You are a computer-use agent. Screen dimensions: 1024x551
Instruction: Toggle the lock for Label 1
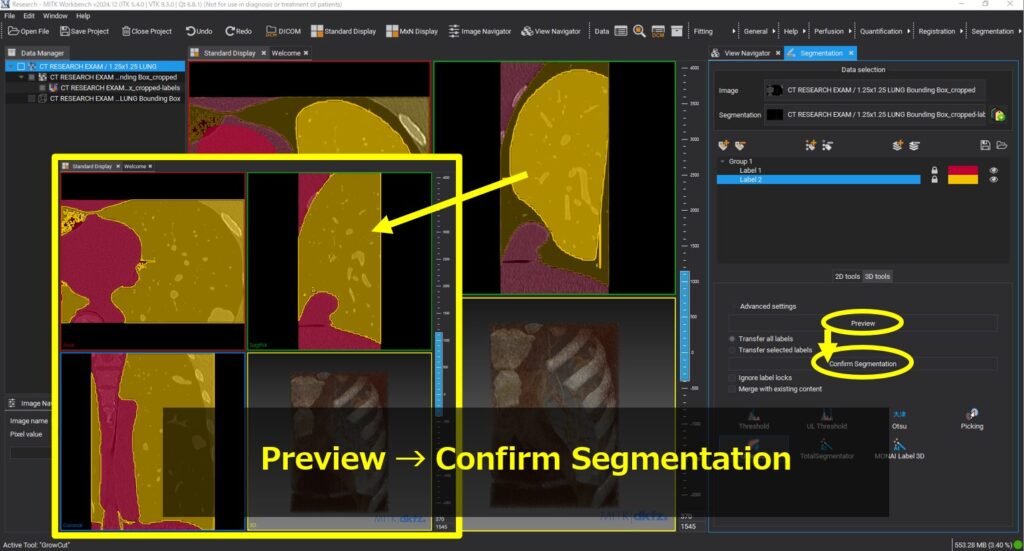click(935, 170)
